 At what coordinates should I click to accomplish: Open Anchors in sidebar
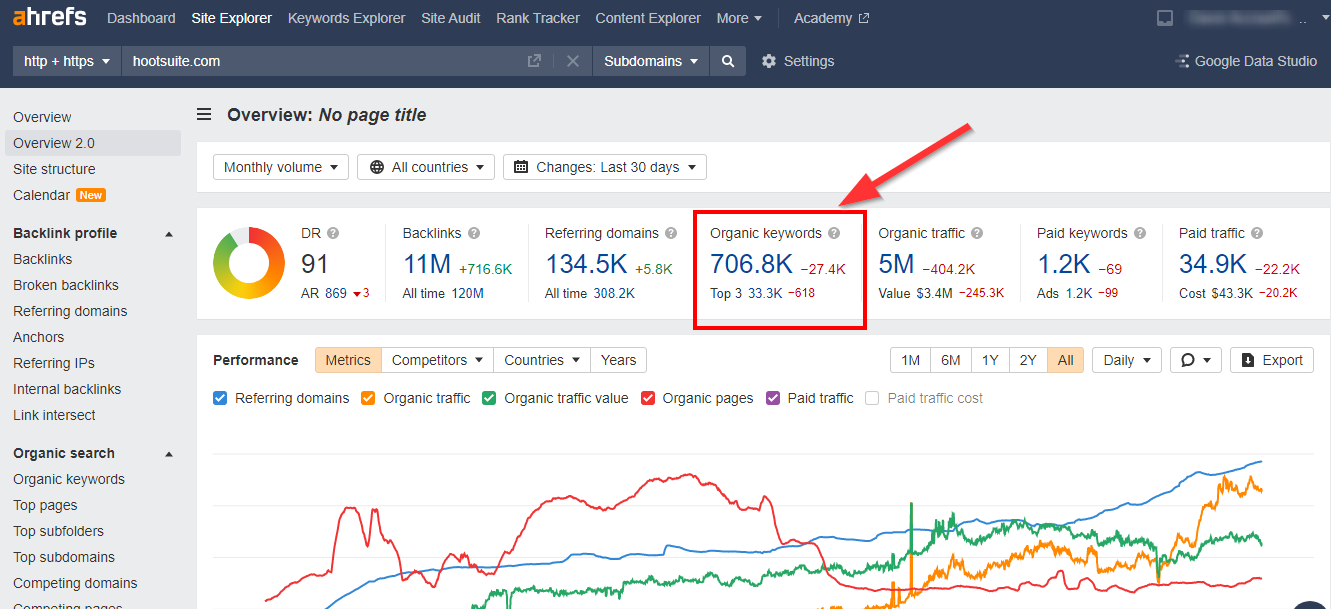[x=38, y=337]
